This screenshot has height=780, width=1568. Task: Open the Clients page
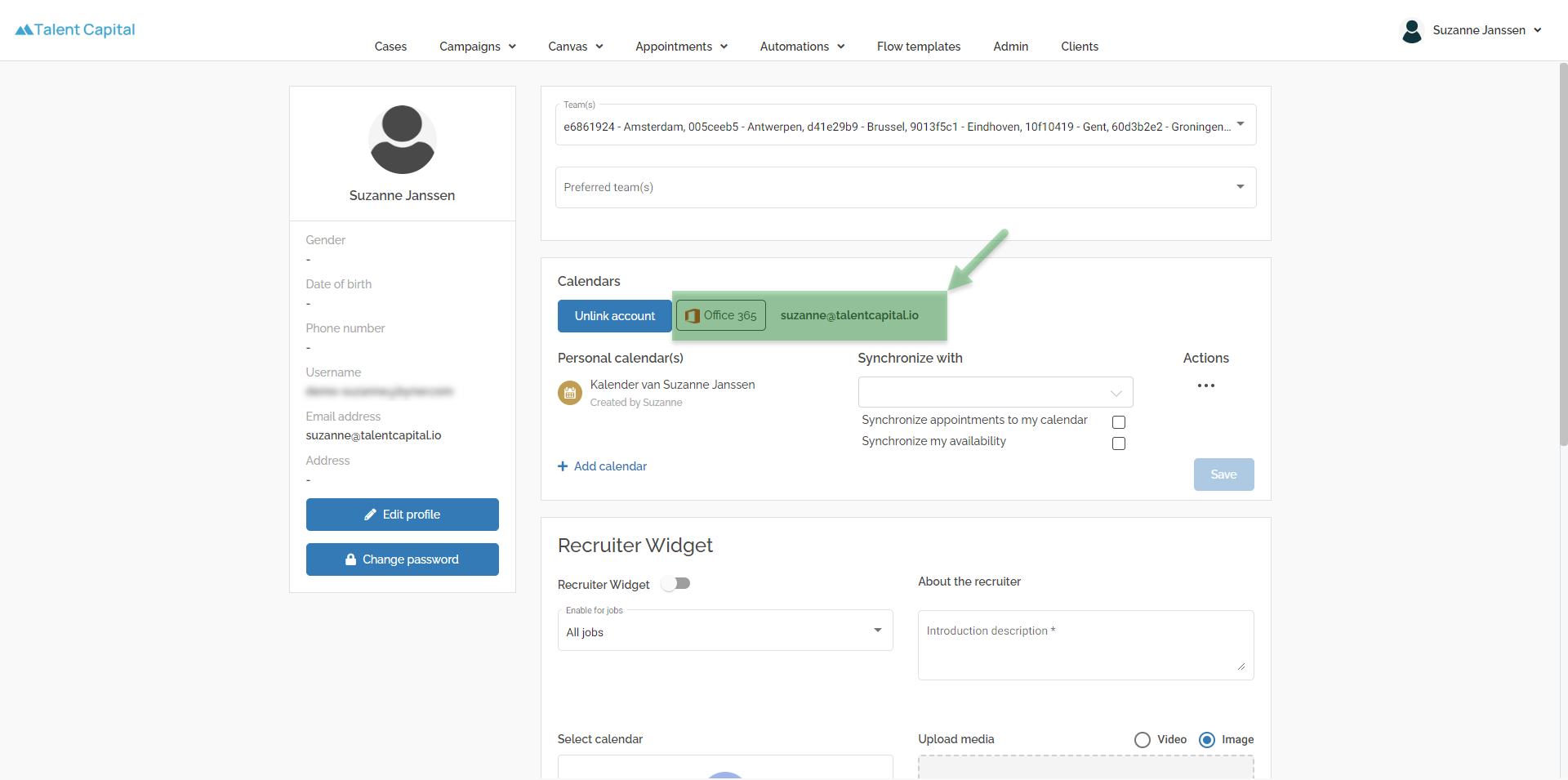pyautogui.click(x=1080, y=47)
